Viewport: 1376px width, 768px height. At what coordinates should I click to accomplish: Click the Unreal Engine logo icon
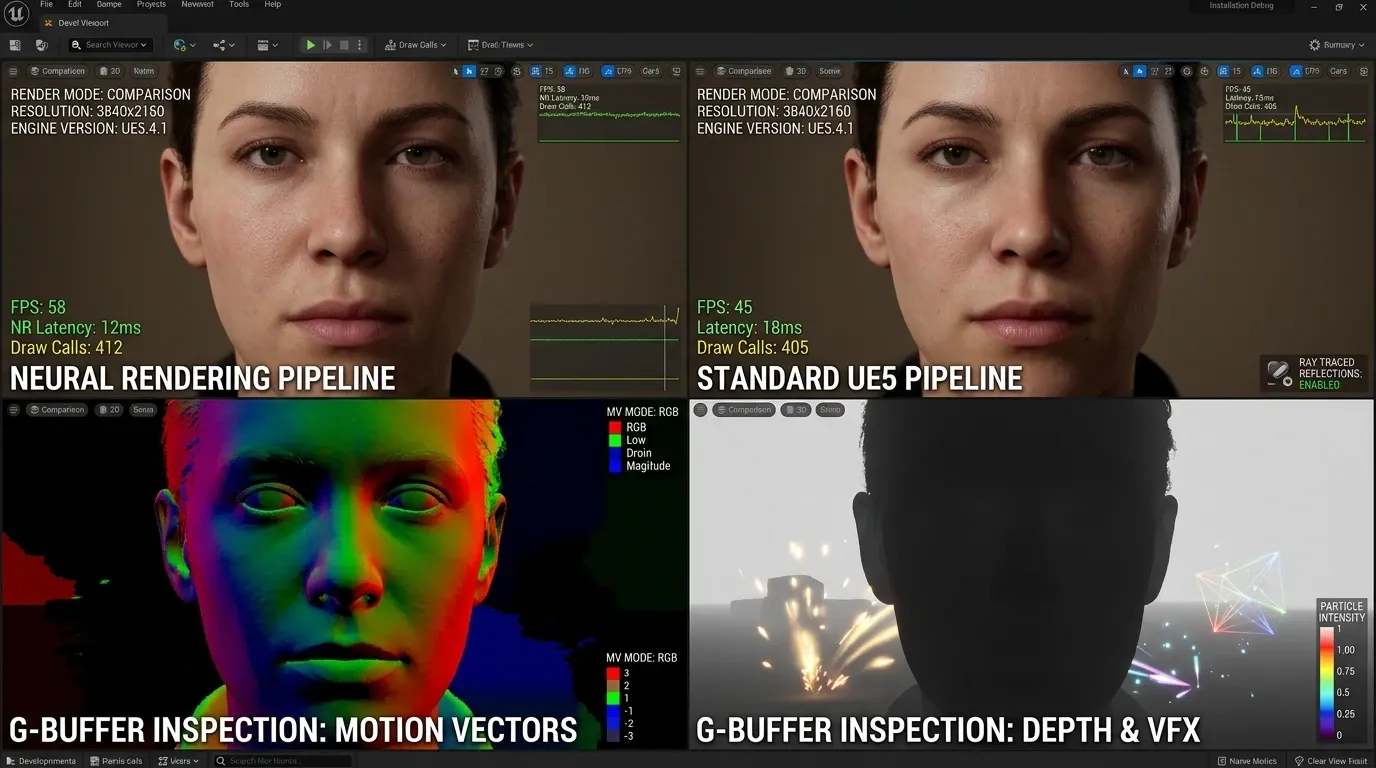click(x=15, y=13)
